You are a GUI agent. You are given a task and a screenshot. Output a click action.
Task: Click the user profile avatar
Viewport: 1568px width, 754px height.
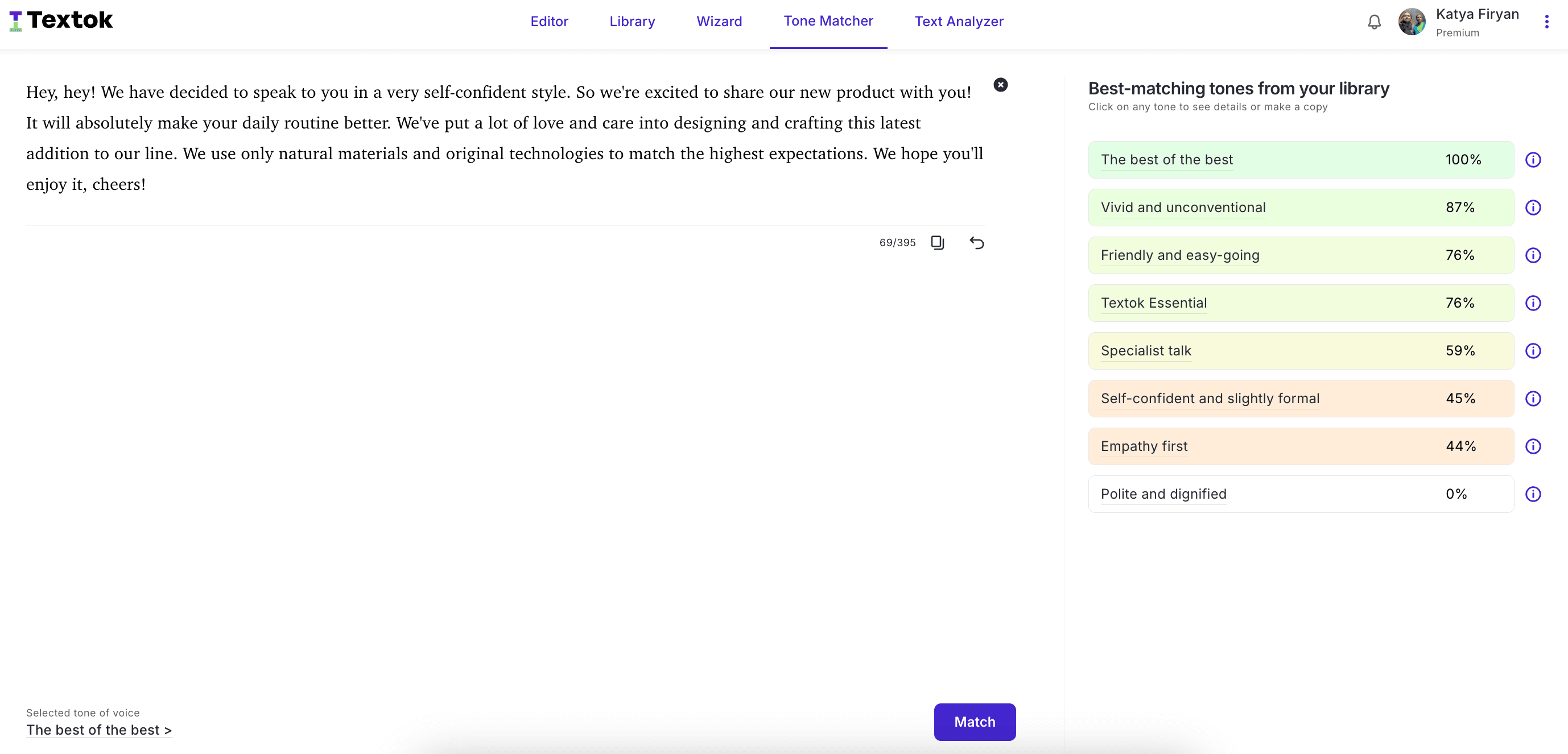coord(1414,22)
